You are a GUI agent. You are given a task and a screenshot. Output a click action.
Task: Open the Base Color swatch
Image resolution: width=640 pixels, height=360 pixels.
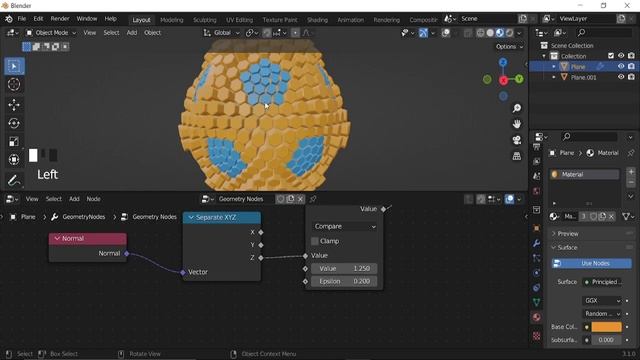[607, 327]
